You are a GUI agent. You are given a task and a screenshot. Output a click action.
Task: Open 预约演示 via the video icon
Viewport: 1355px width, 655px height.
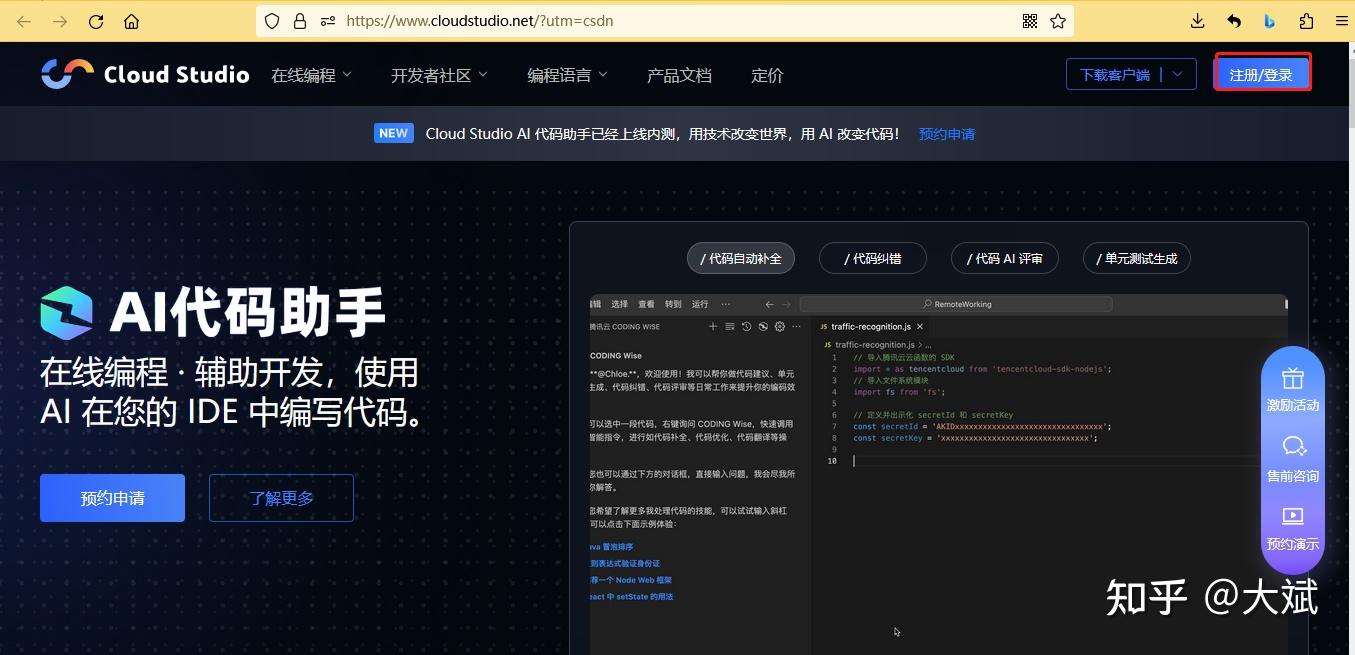click(x=1293, y=517)
